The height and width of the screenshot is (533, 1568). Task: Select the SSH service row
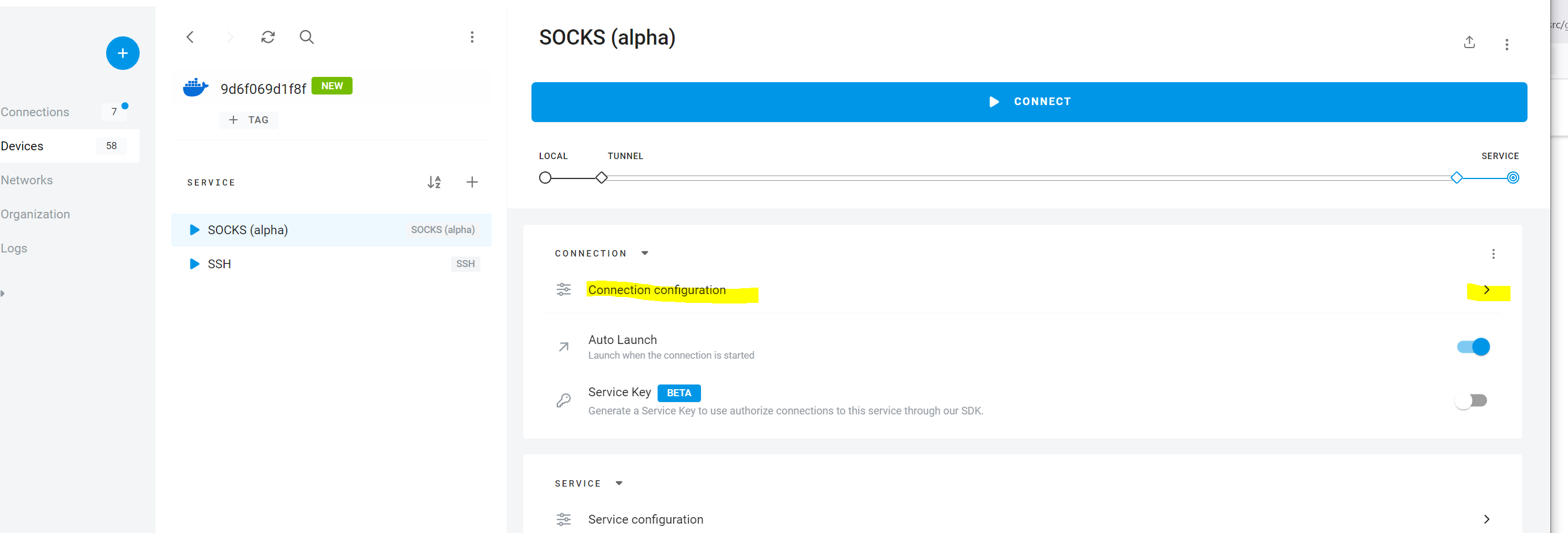point(331,264)
